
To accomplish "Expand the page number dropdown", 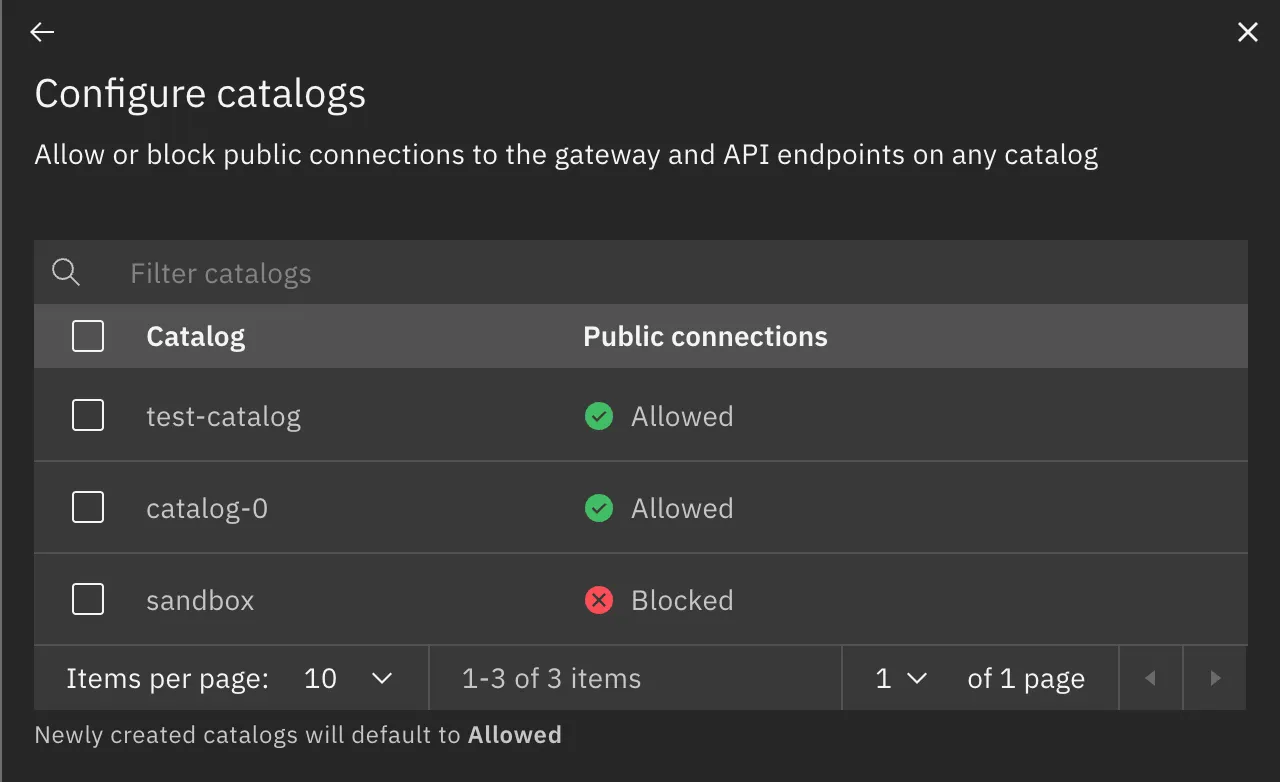I will click(901, 678).
